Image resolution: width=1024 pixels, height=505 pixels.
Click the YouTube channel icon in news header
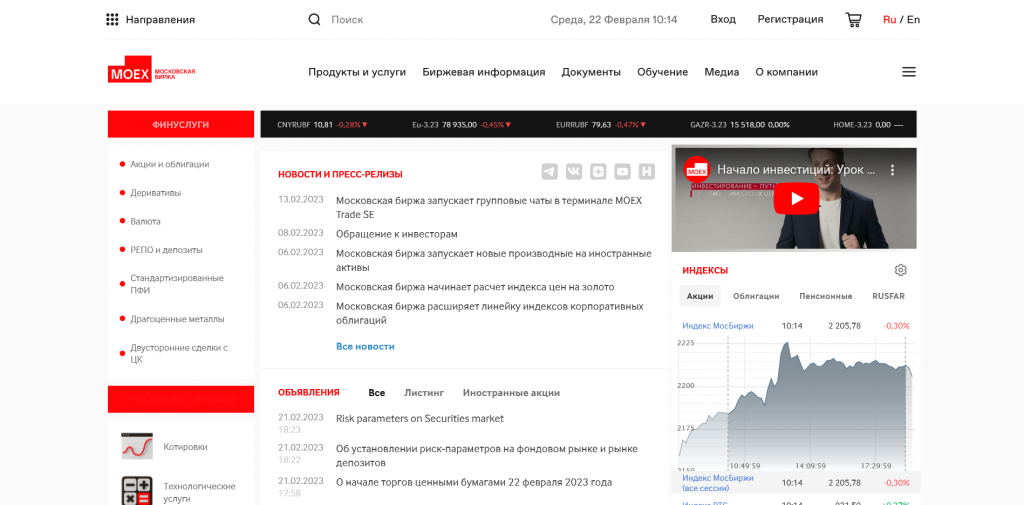point(623,172)
